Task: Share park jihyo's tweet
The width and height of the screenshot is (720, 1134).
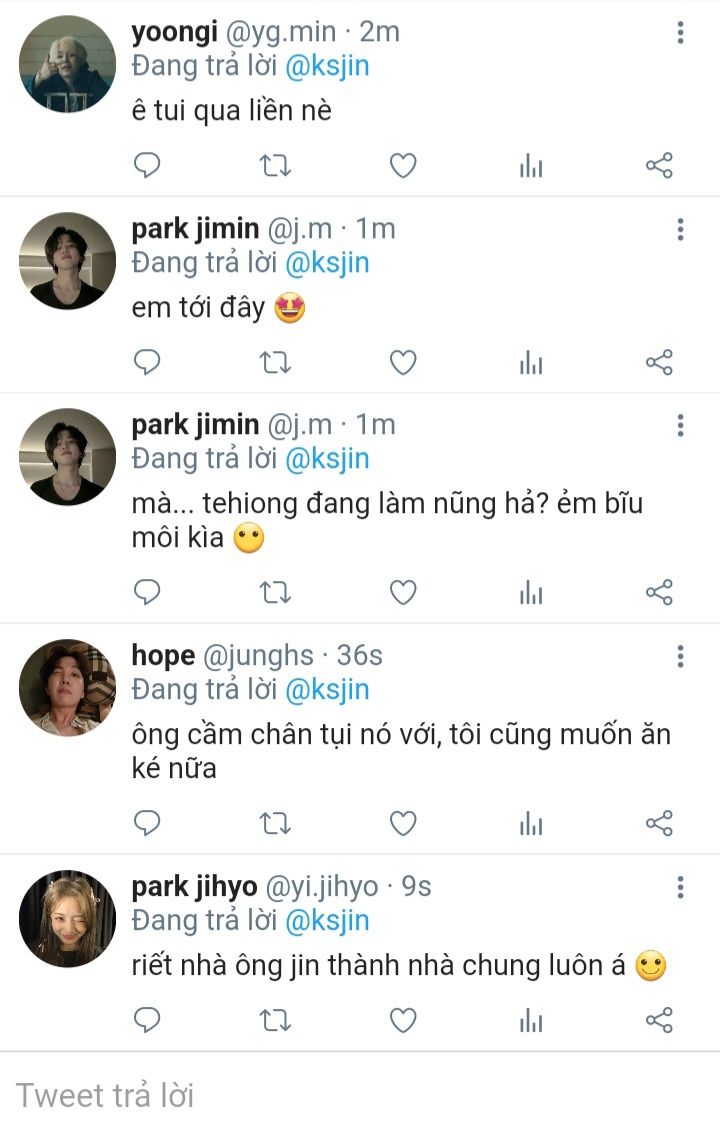Action: click(x=659, y=1020)
